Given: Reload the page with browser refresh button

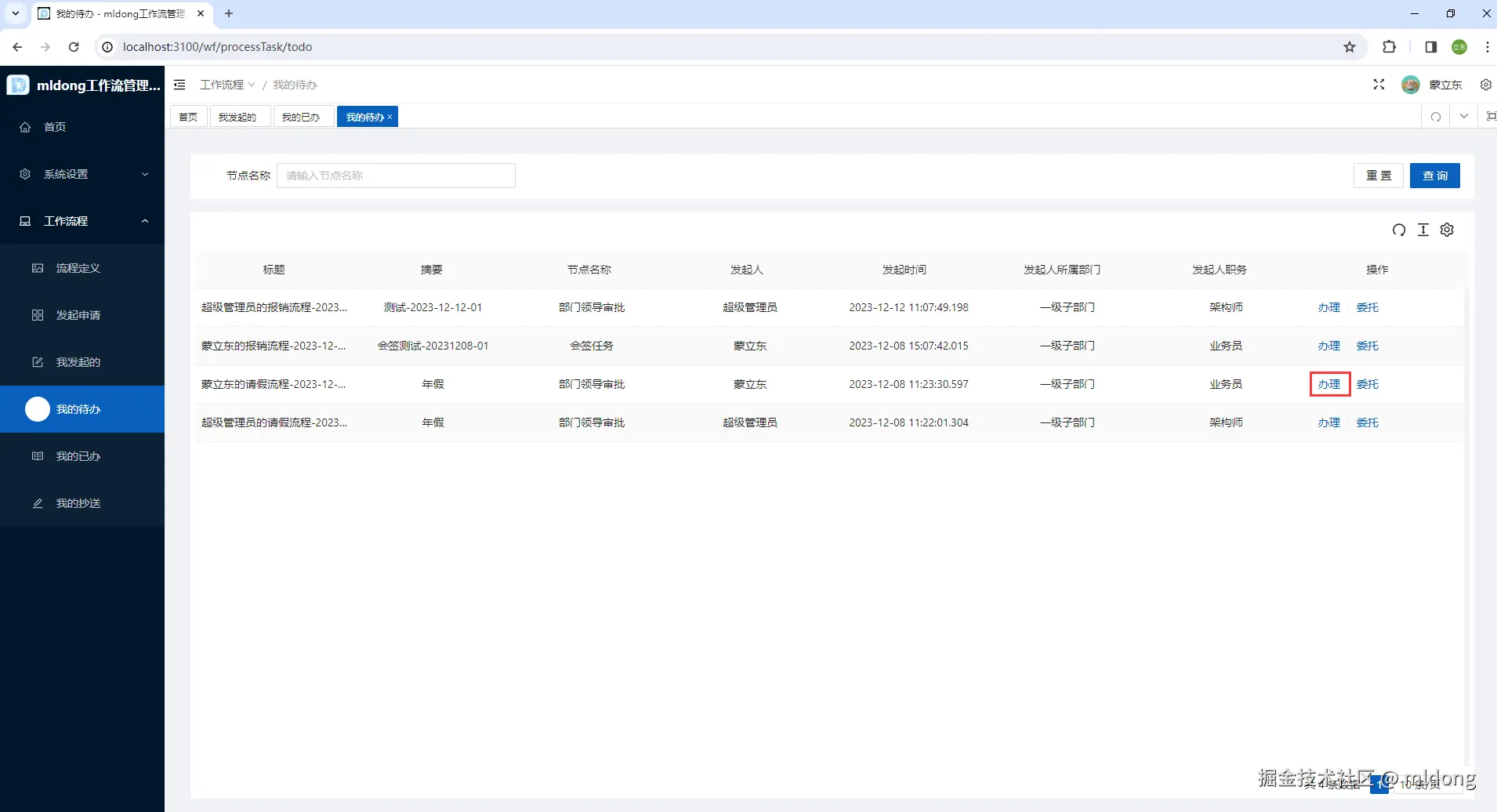Looking at the screenshot, I should pos(74,47).
